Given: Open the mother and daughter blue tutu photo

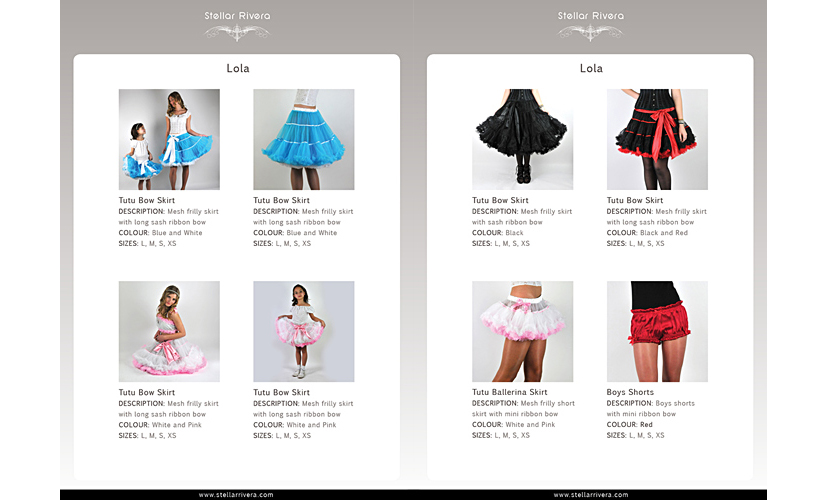Looking at the screenshot, I should [x=169, y=139].
